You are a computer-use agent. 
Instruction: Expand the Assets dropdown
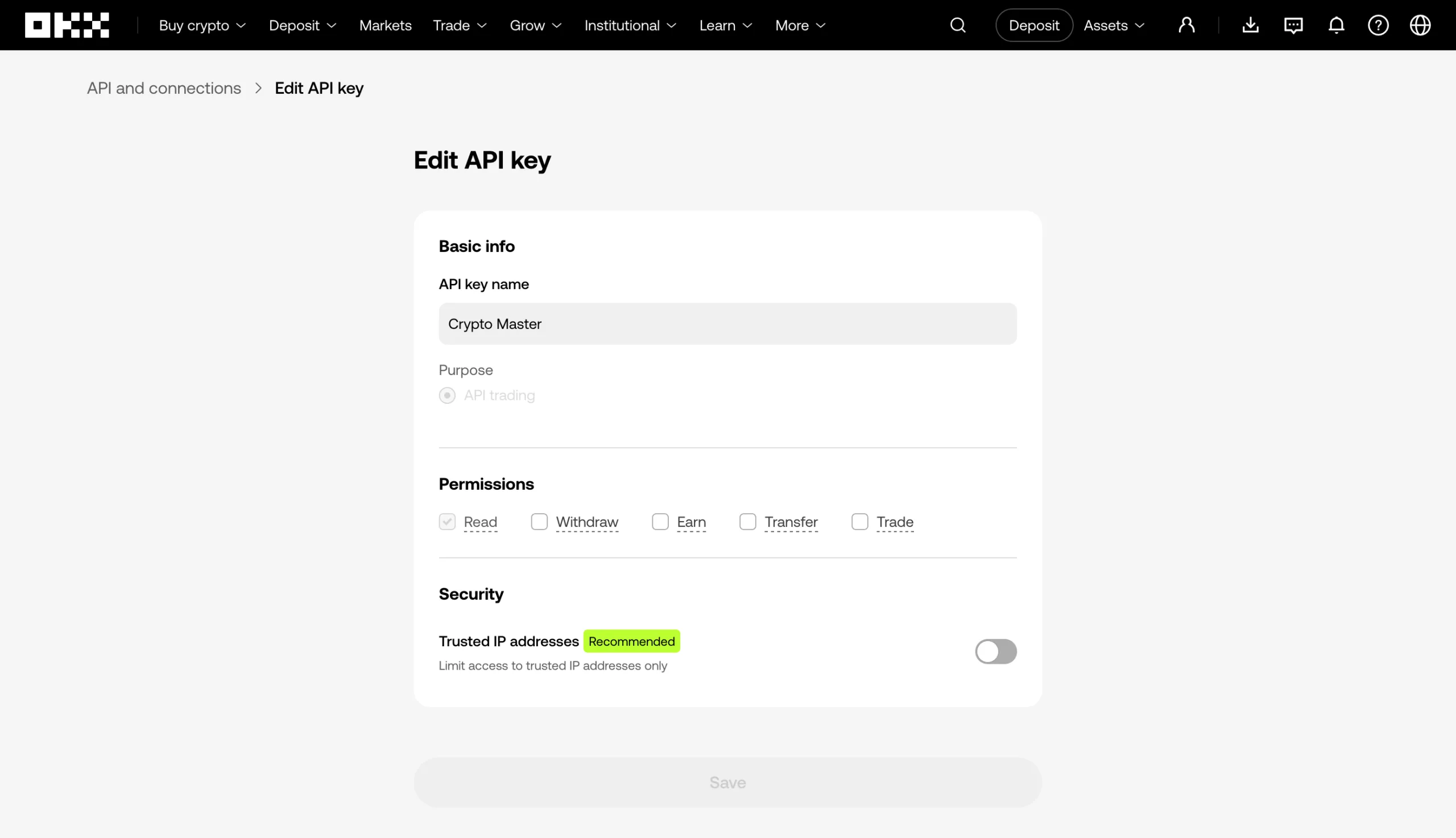(1114, 26)
